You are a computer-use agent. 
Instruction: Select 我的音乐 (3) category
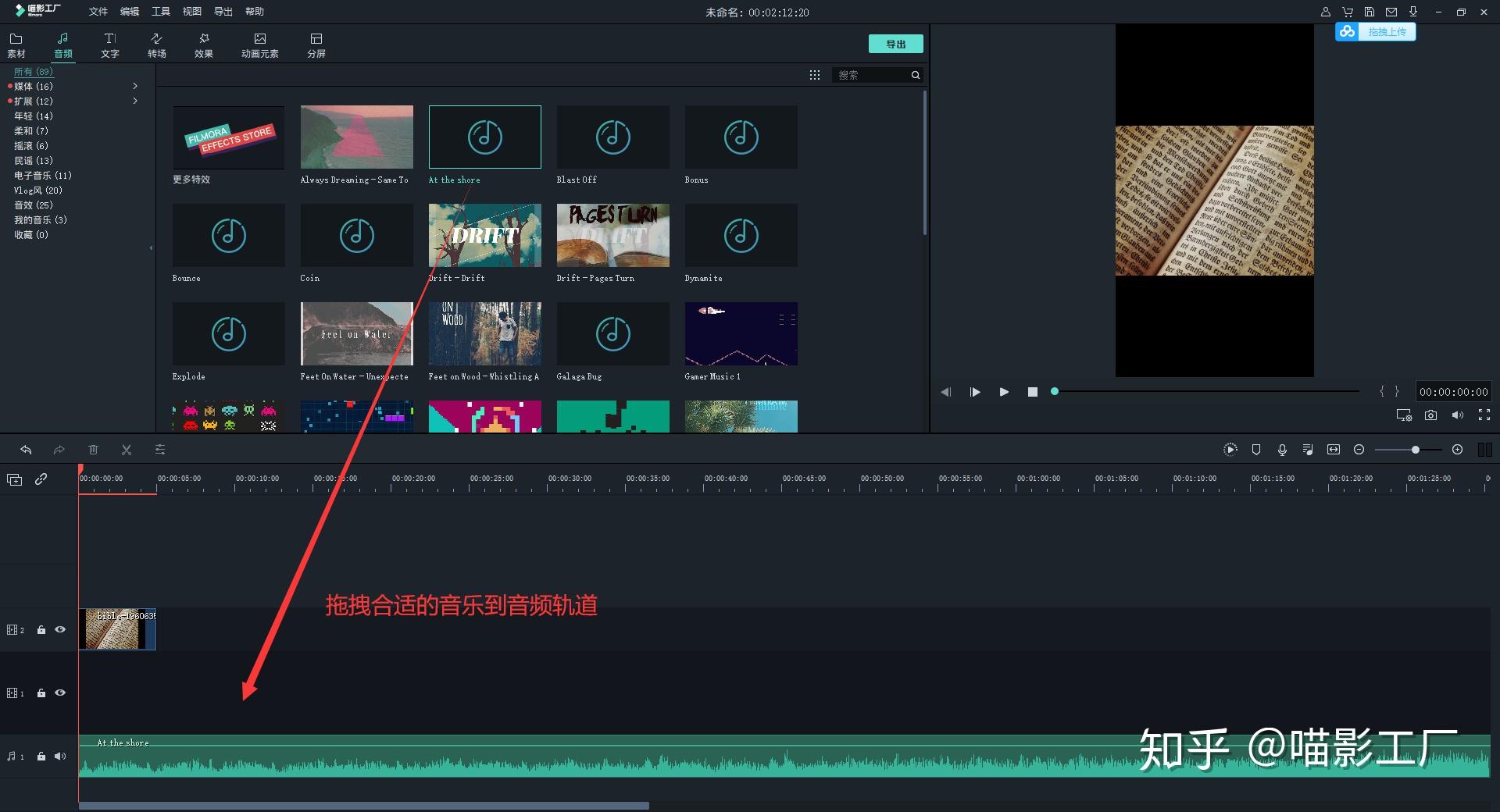coord(41,219)
